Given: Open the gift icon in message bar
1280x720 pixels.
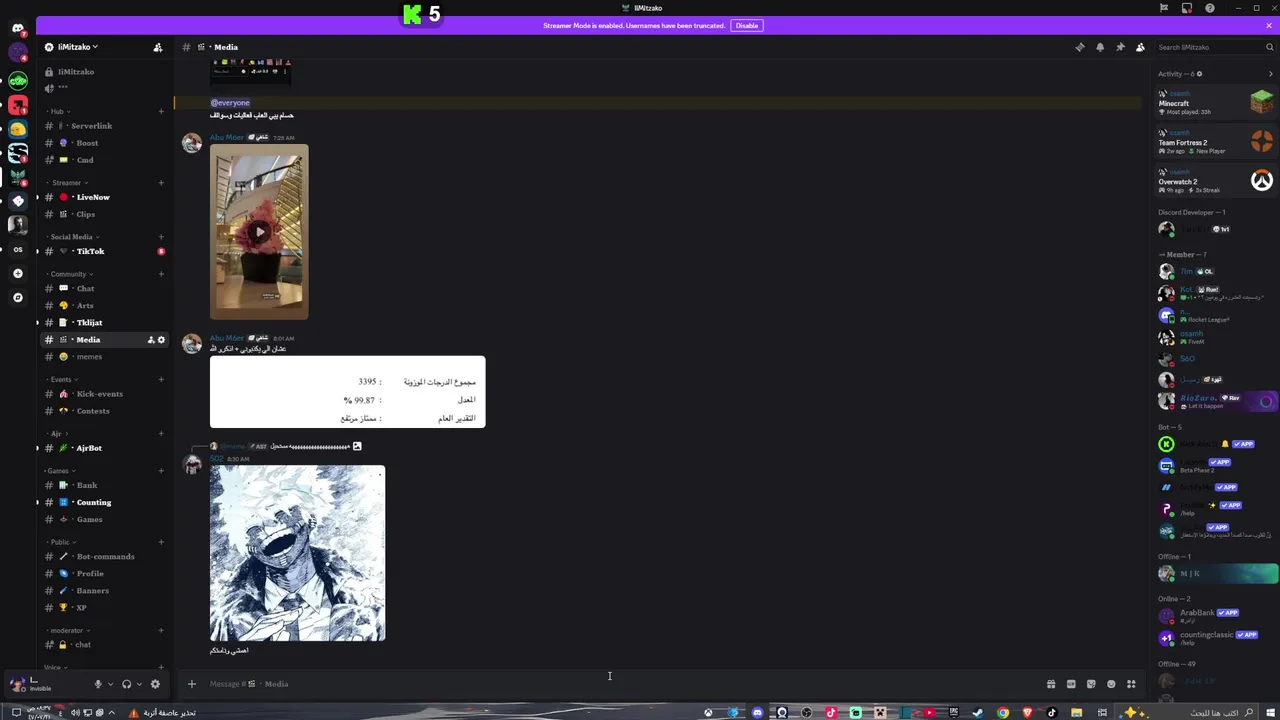Looking at the screenshot, I should tap(1051, 684).
